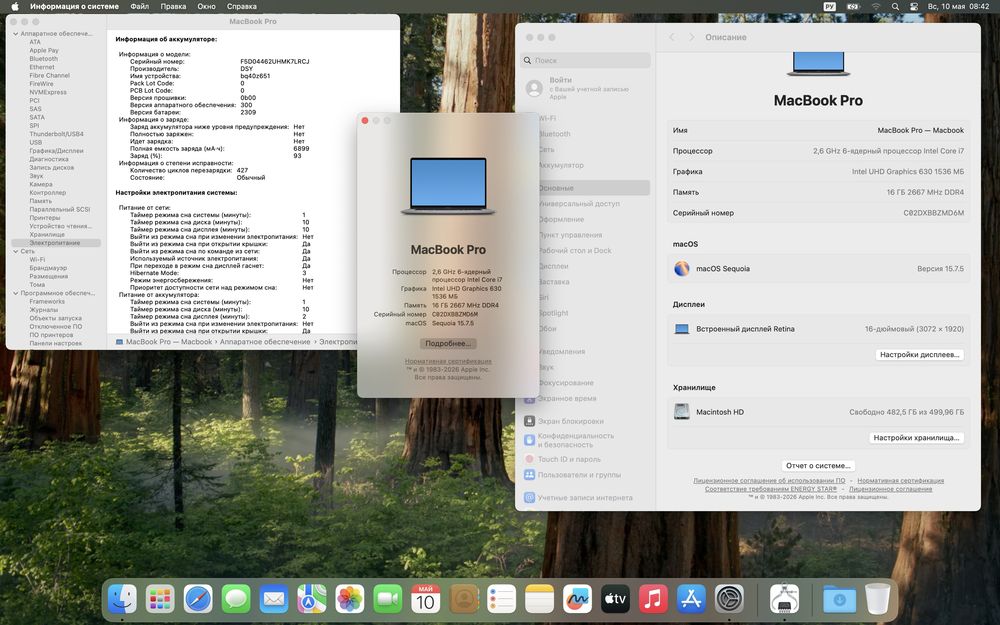Screen dimensions: 1000x625
Task: Open the App Store in the Dock
Action: tap(691, 599)
